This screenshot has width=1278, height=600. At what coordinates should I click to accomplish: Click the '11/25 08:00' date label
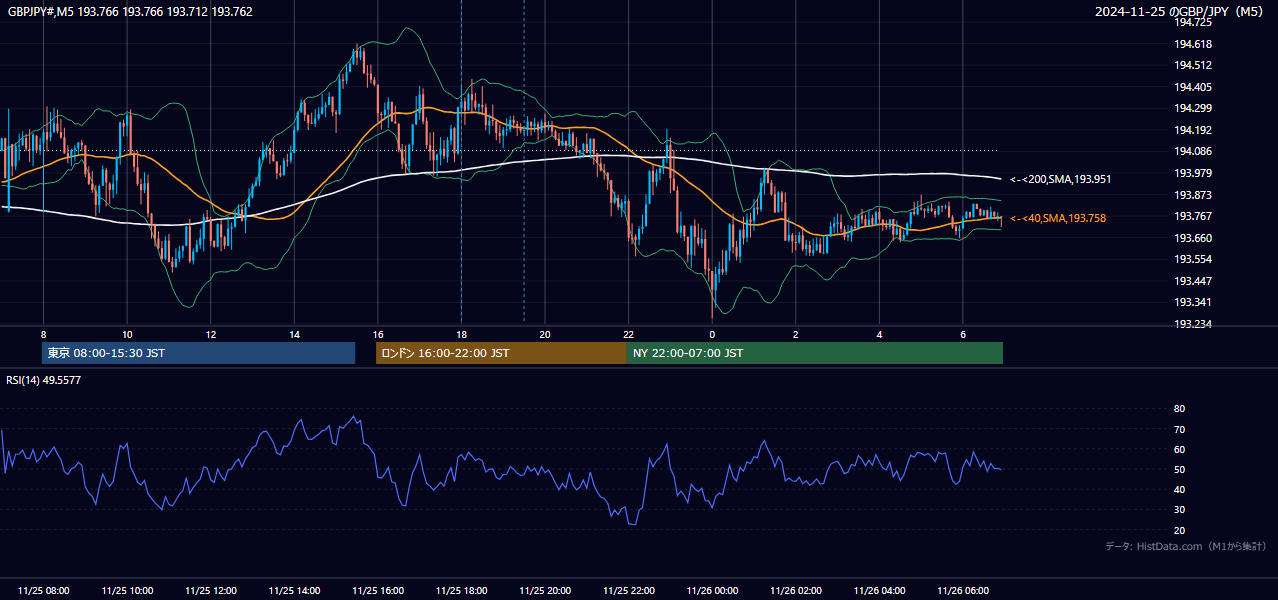(x=44, y=591)
